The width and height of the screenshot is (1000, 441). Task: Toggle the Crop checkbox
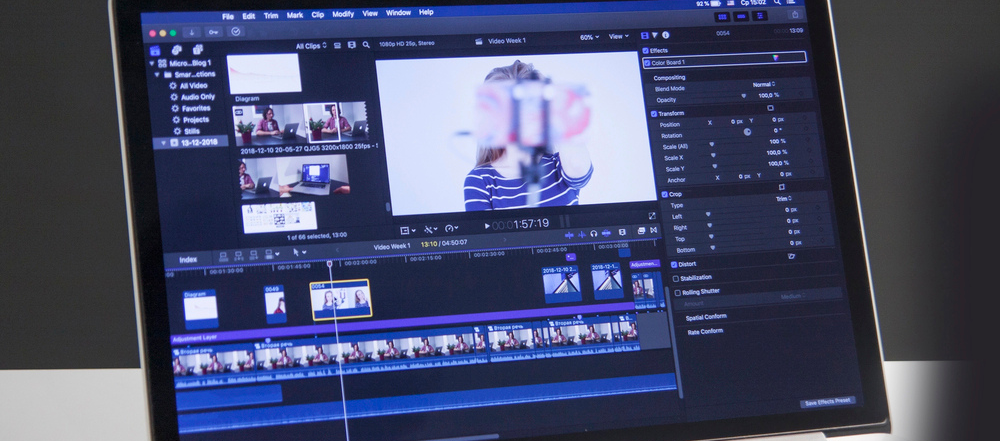(x=664, y=194)
